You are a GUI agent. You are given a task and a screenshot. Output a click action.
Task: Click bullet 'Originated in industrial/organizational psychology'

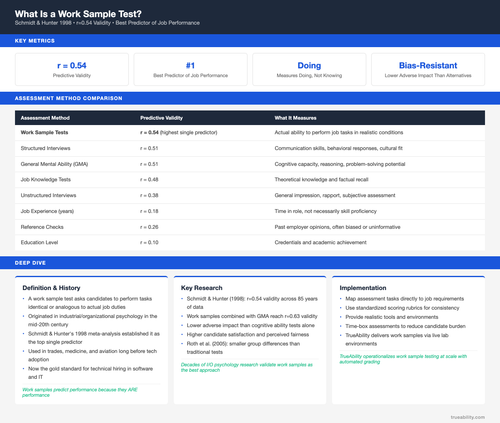pyautogui.click(x=93, y=320)
